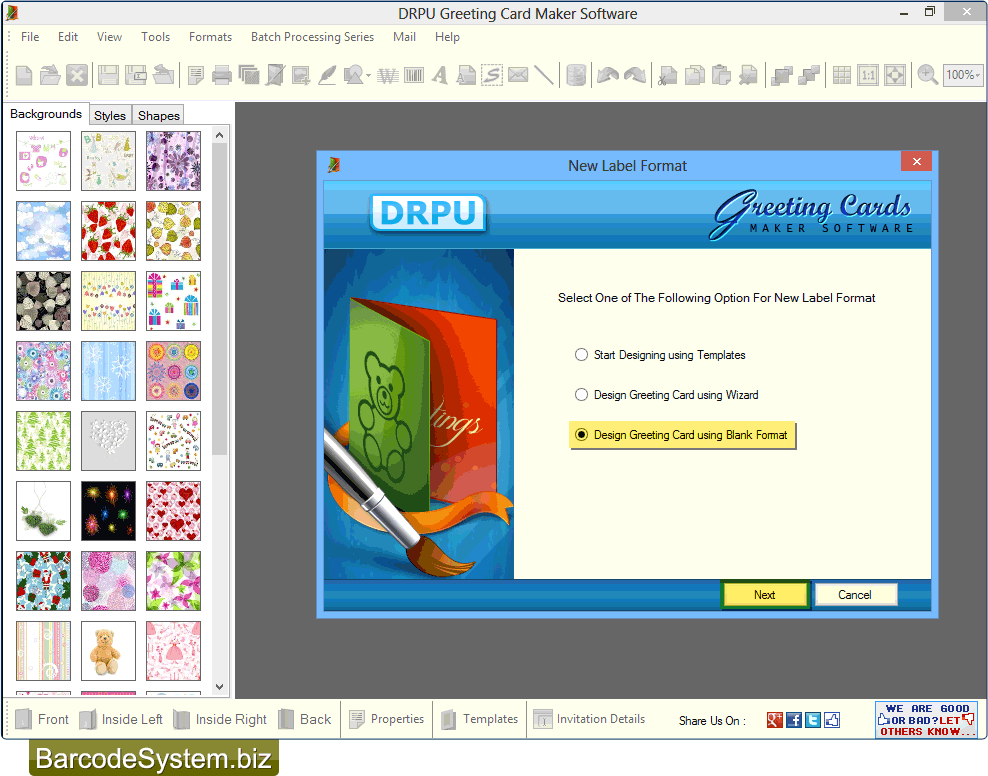Image resolution: width=988 pixels, height=776 pixels.
Task: Click the 1:1 actual size icon
Action: (x=868, y=76)
